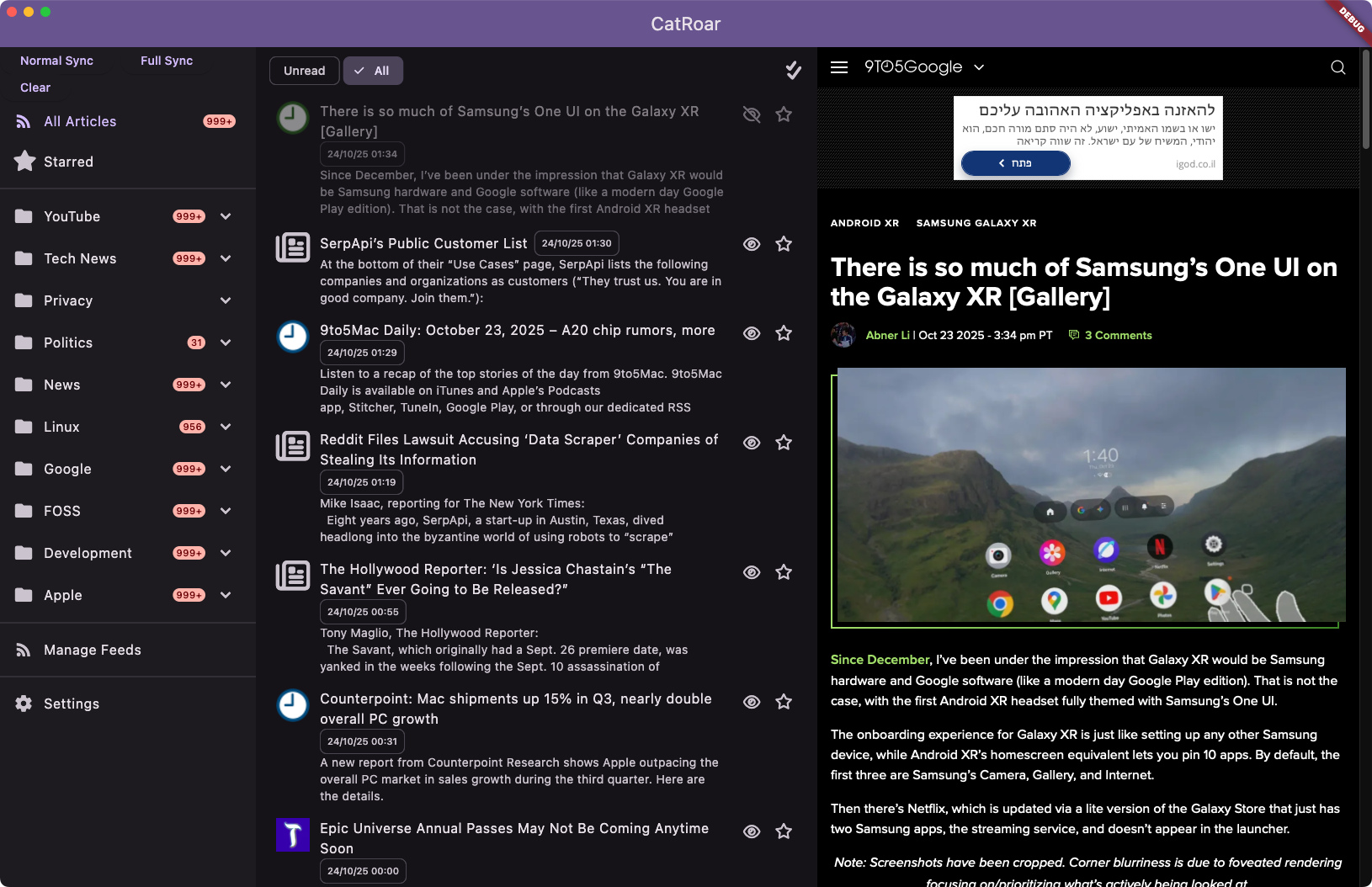
Task: Click the Manage Feeds RSS icon
Action: (24, 650)
